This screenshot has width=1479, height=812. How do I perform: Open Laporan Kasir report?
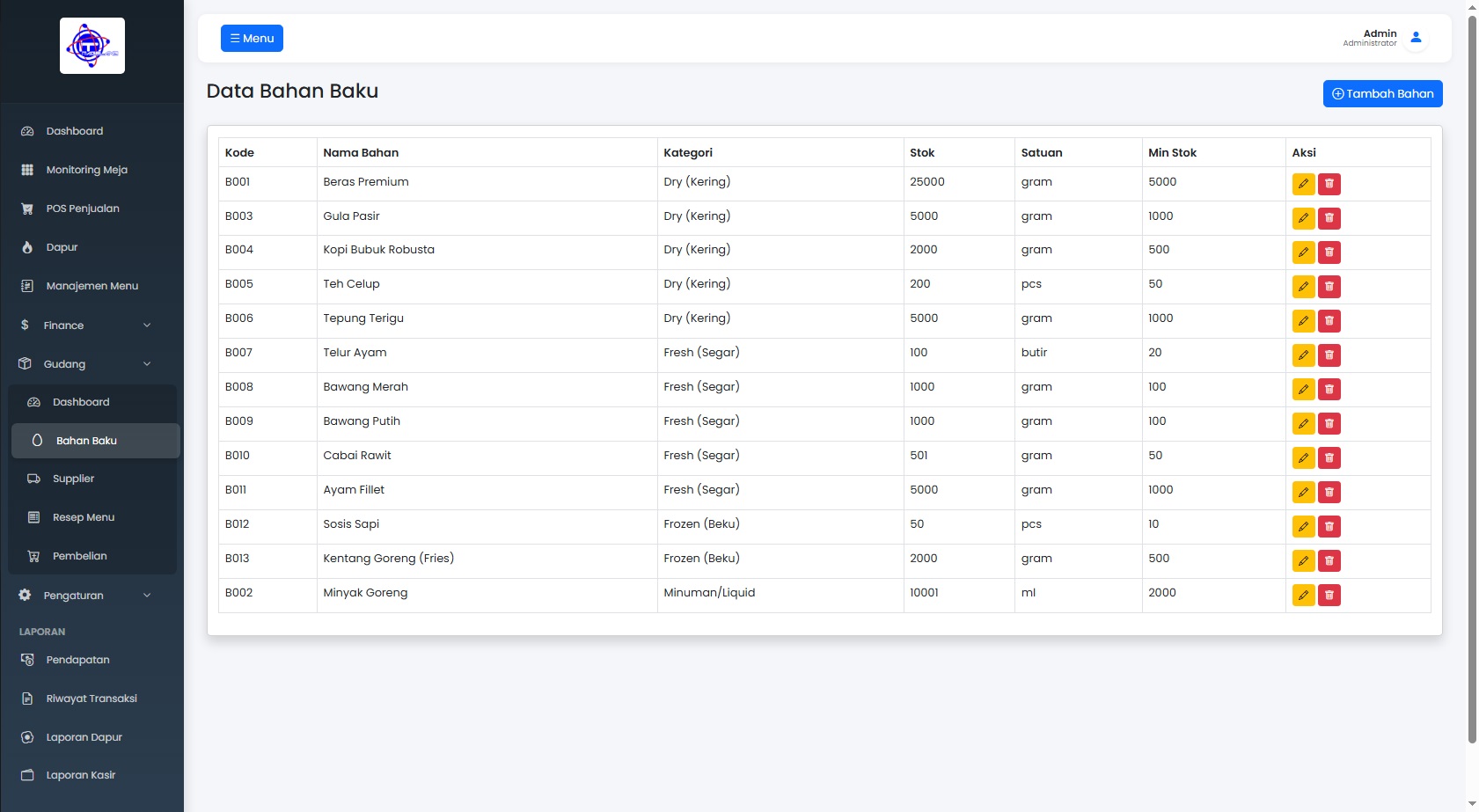[92, 775]
